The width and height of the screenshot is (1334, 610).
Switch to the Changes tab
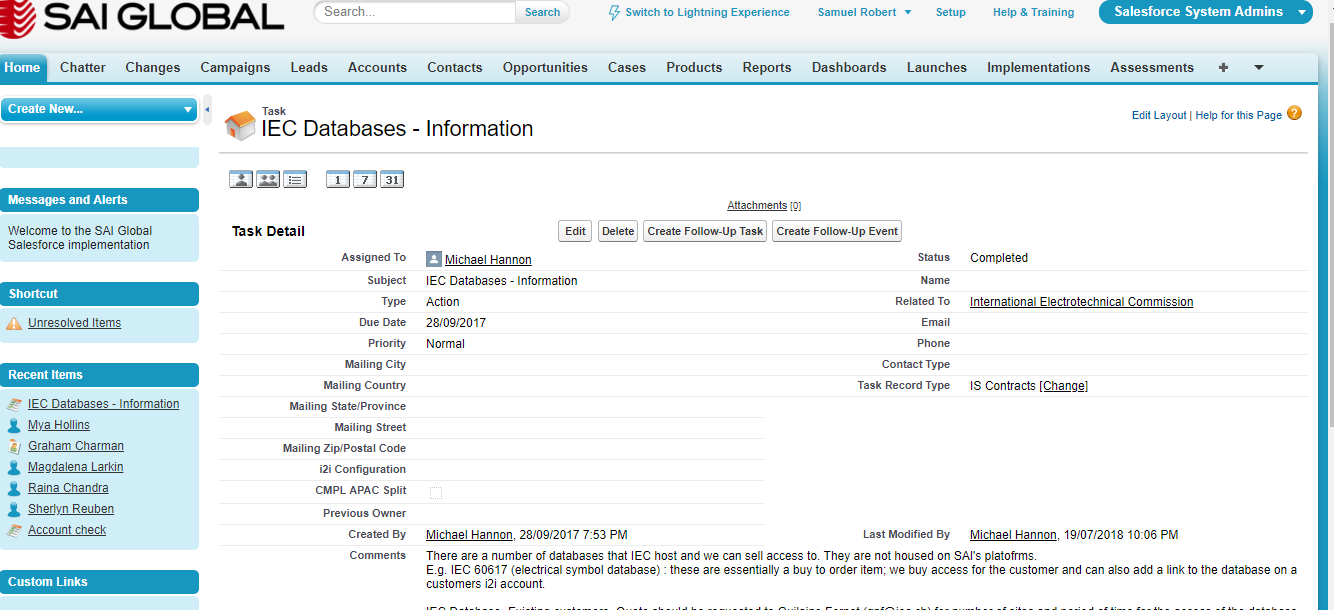[x=153, y=67]
